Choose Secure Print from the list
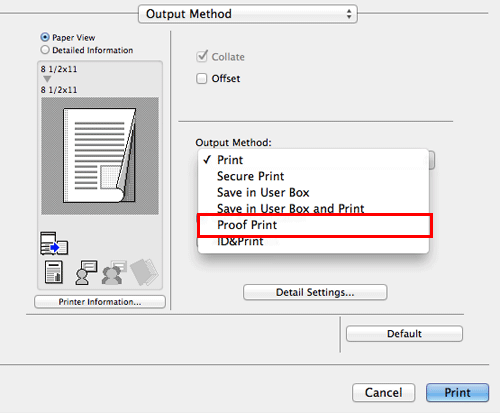 coord(313,176)
